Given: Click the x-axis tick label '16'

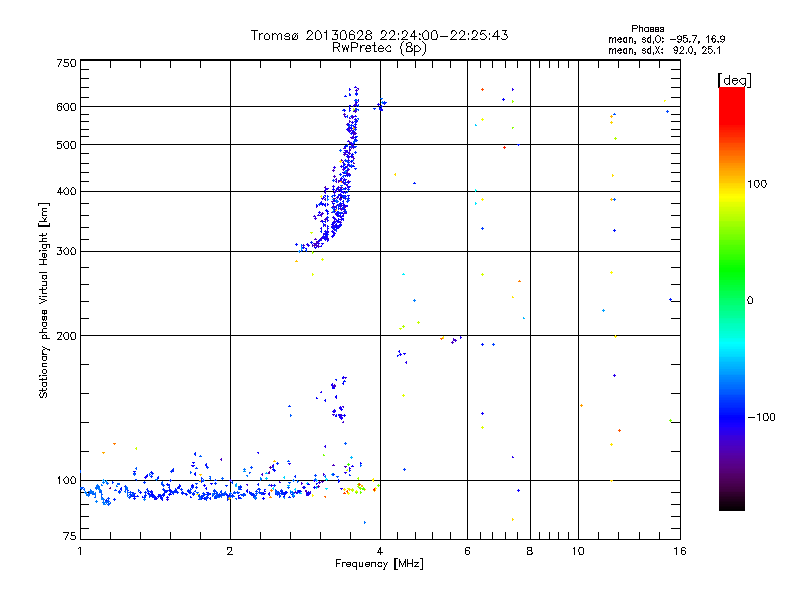Looking at the screenshot, I should pos(680,551).
